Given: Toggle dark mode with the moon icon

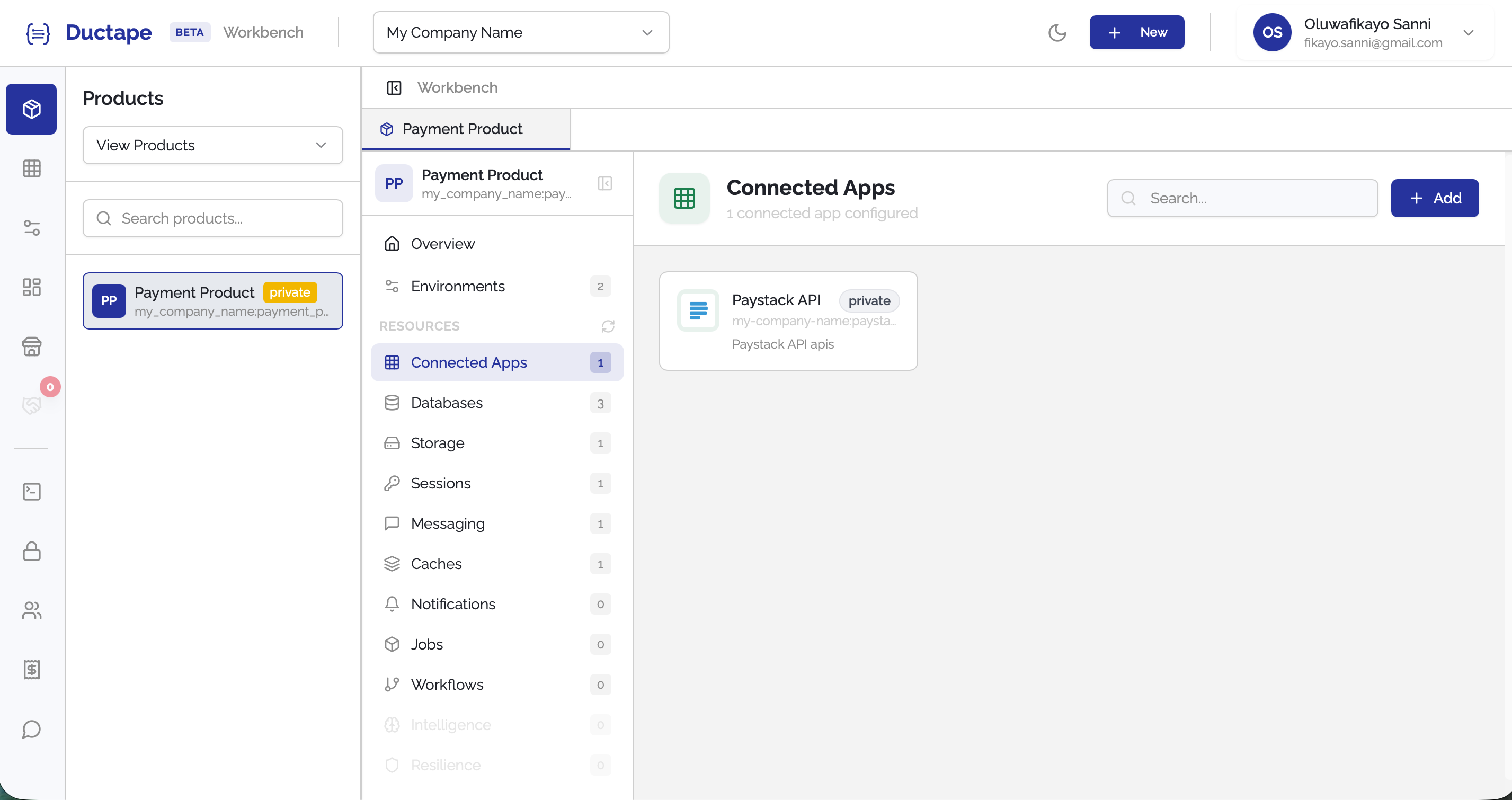Looking at the screenshot, I should point(1057,33).
